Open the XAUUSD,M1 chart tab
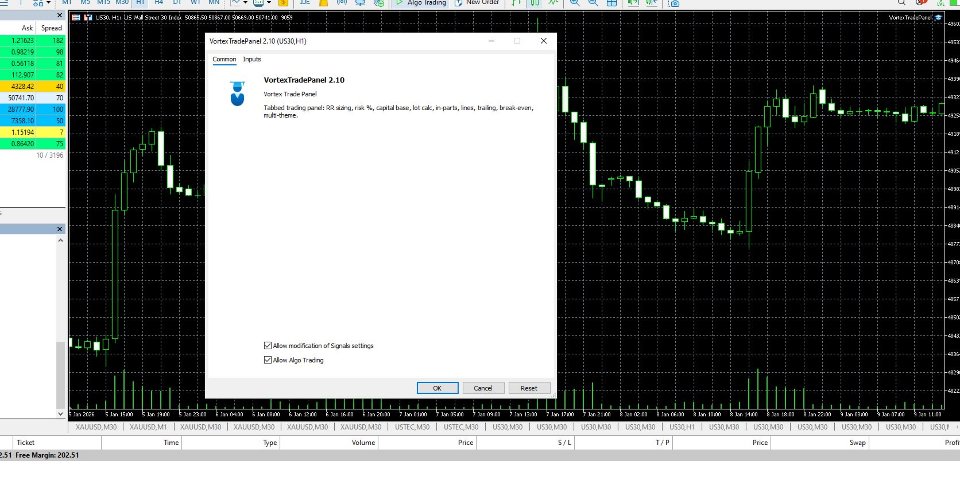Image resolution: width=960 pixels, height=496 pixels. [148, 427]
